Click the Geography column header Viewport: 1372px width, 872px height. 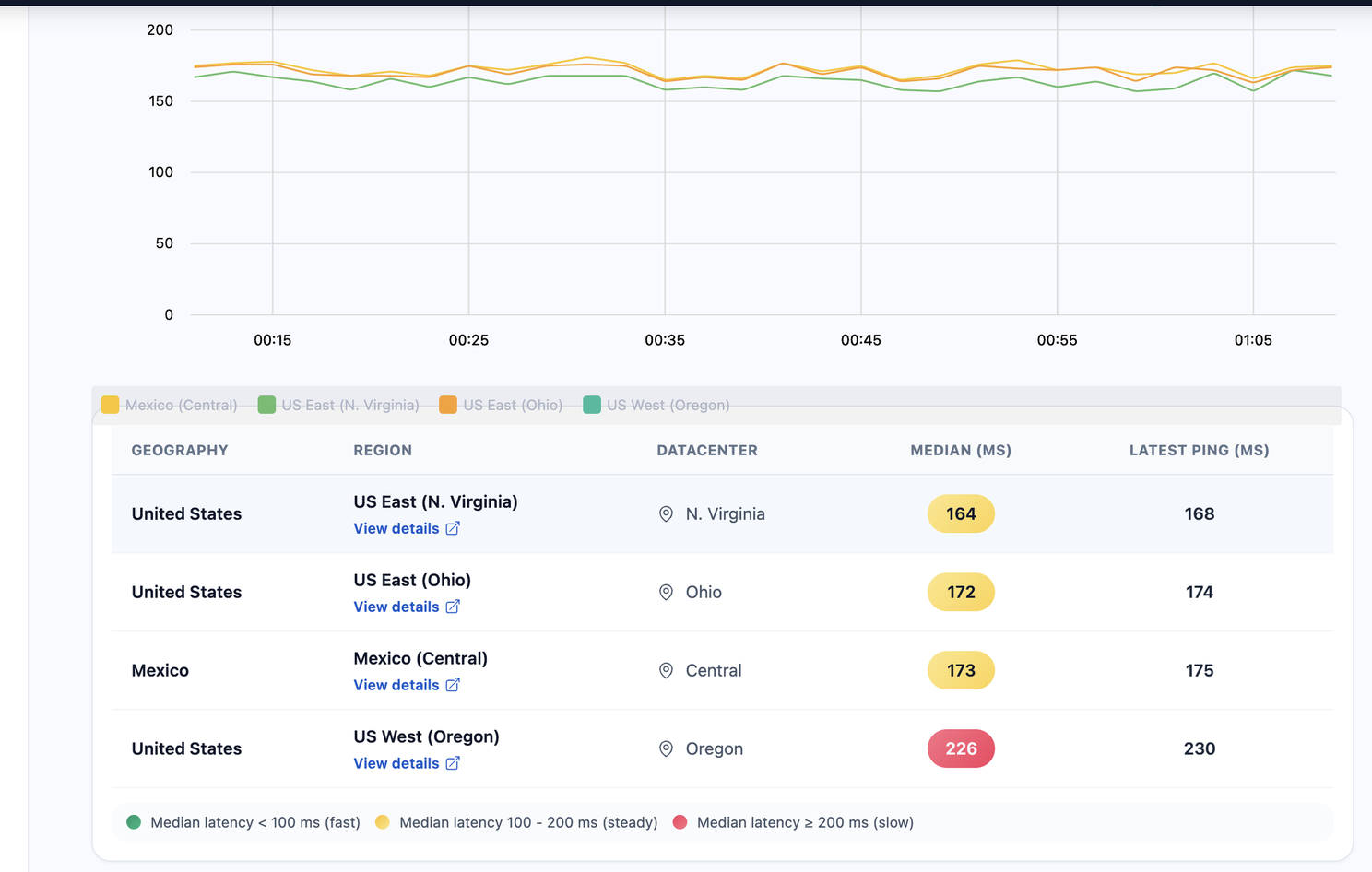(x=180, y=450)
